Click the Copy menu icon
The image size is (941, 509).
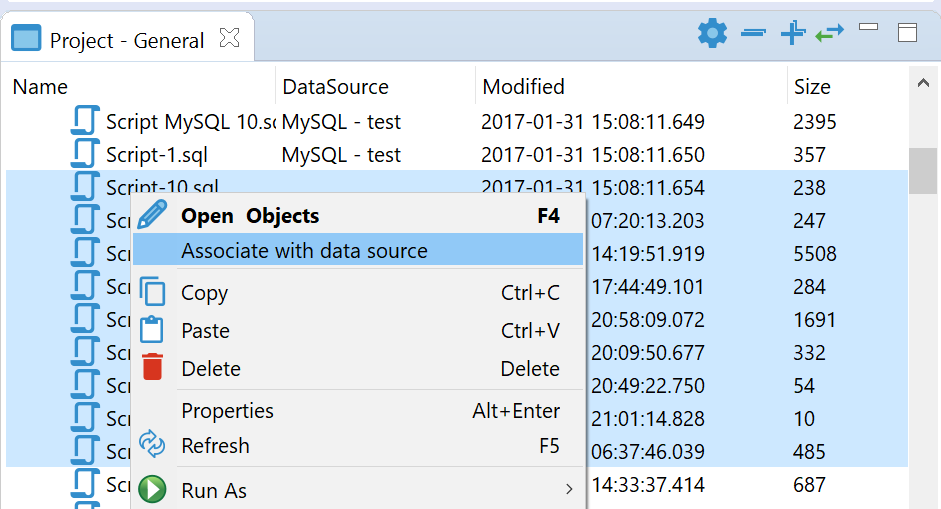pyautogui.click(x=152, y=292)
